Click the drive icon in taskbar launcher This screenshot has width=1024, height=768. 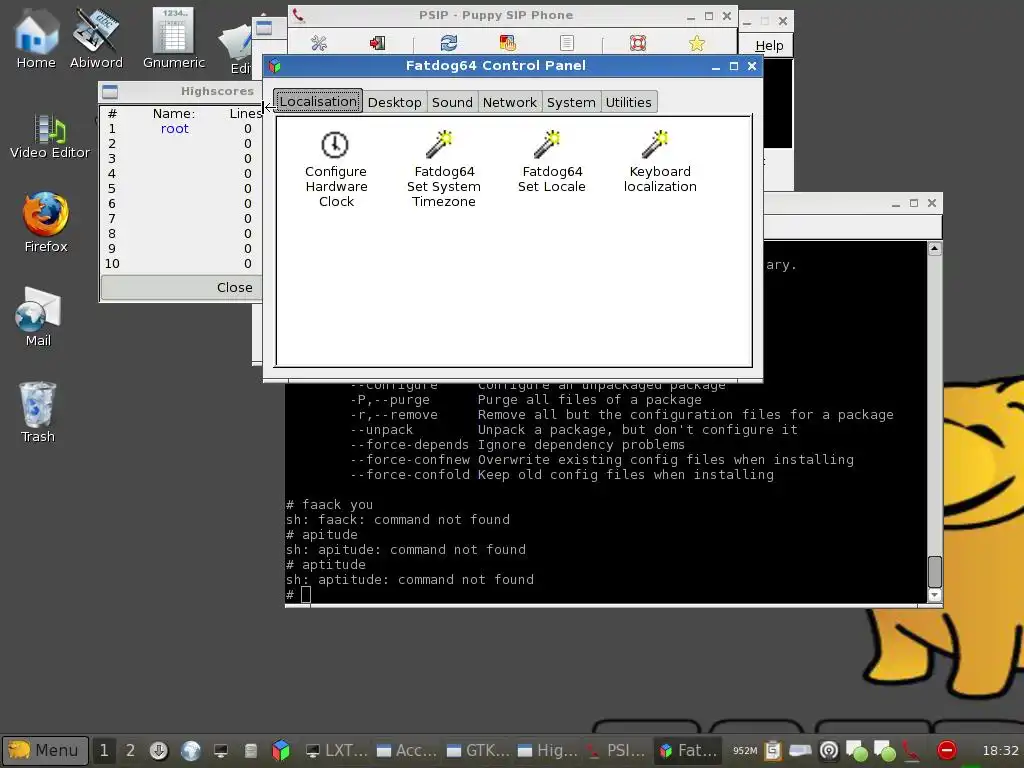pos(251,751)
